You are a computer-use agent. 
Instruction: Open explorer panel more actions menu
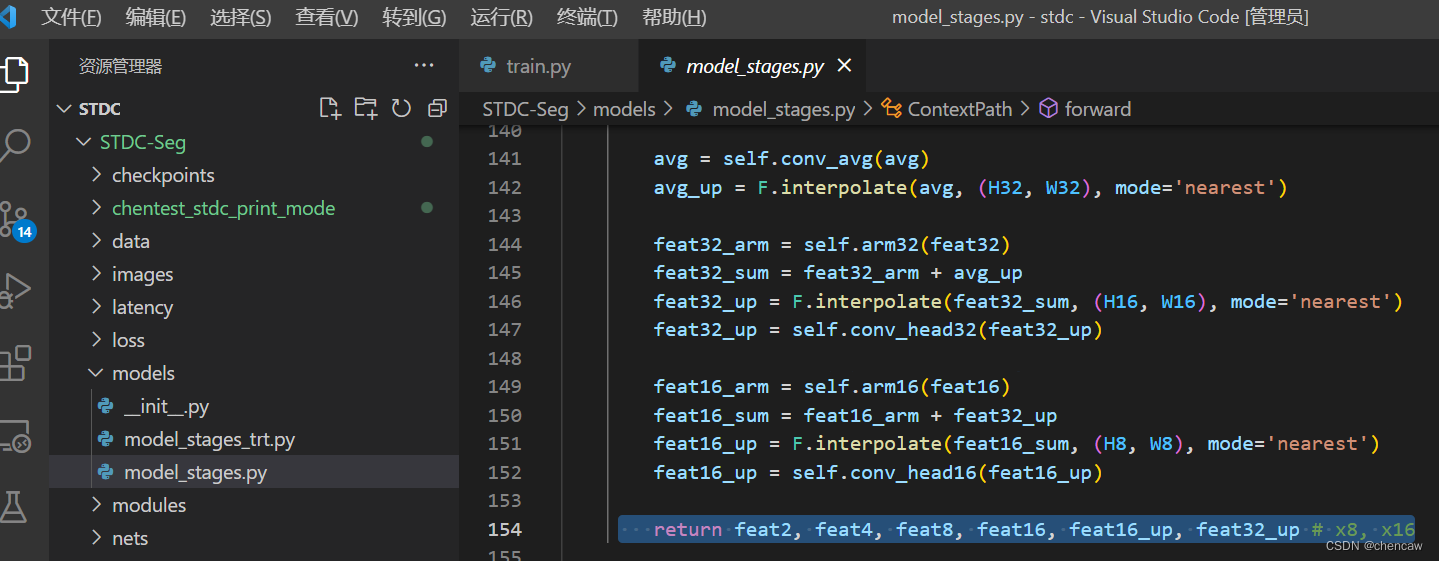tap(424, 66)
